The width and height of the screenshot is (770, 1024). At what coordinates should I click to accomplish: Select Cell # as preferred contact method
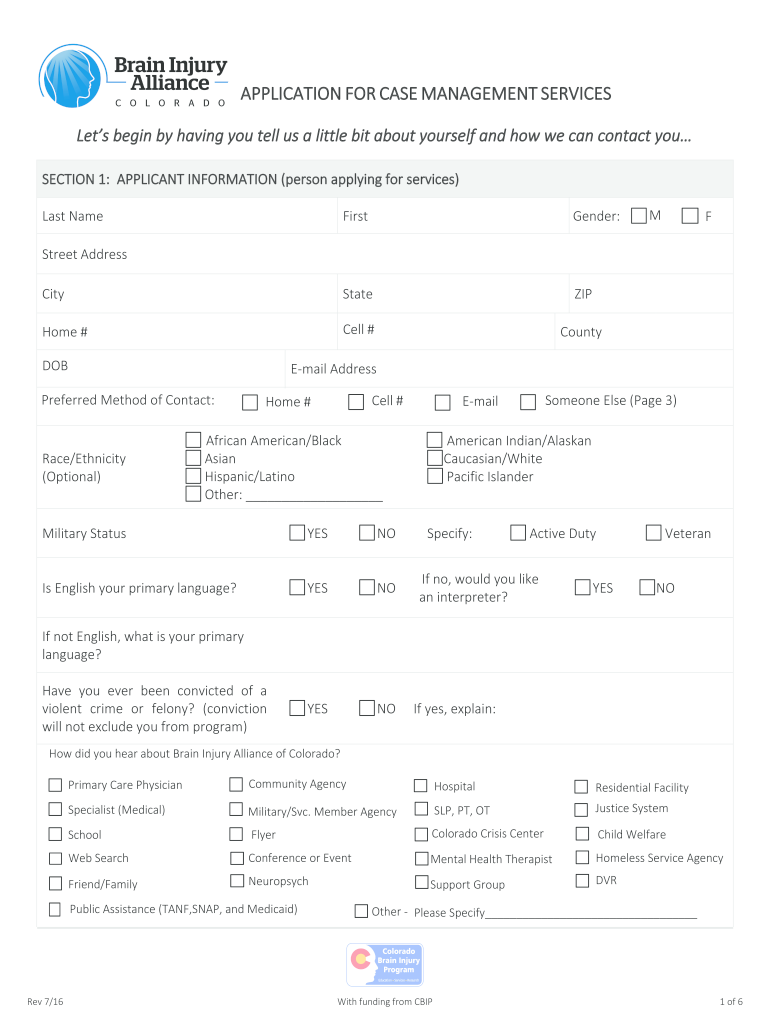point(356,402)
